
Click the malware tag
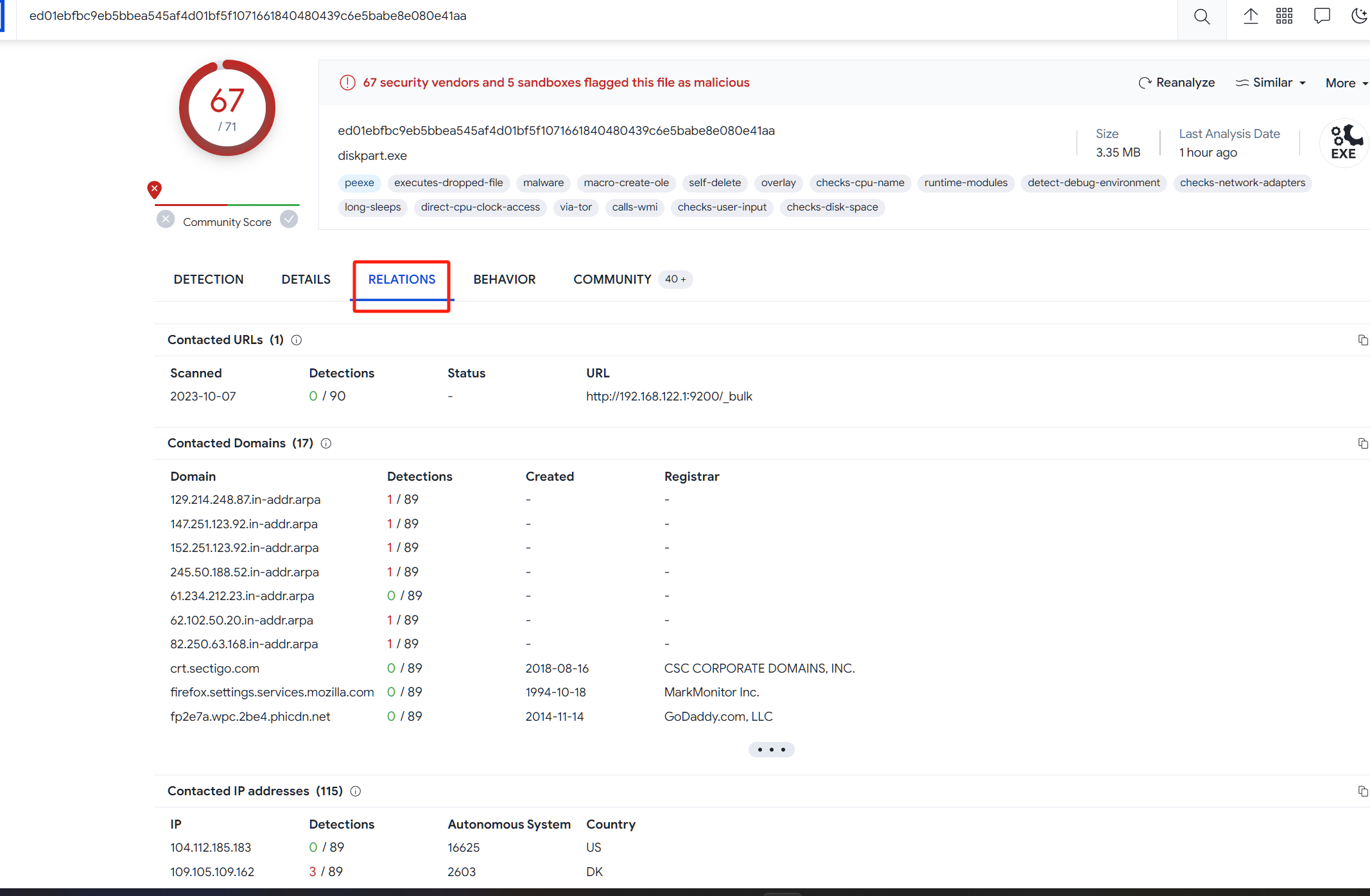click(544, 183)
